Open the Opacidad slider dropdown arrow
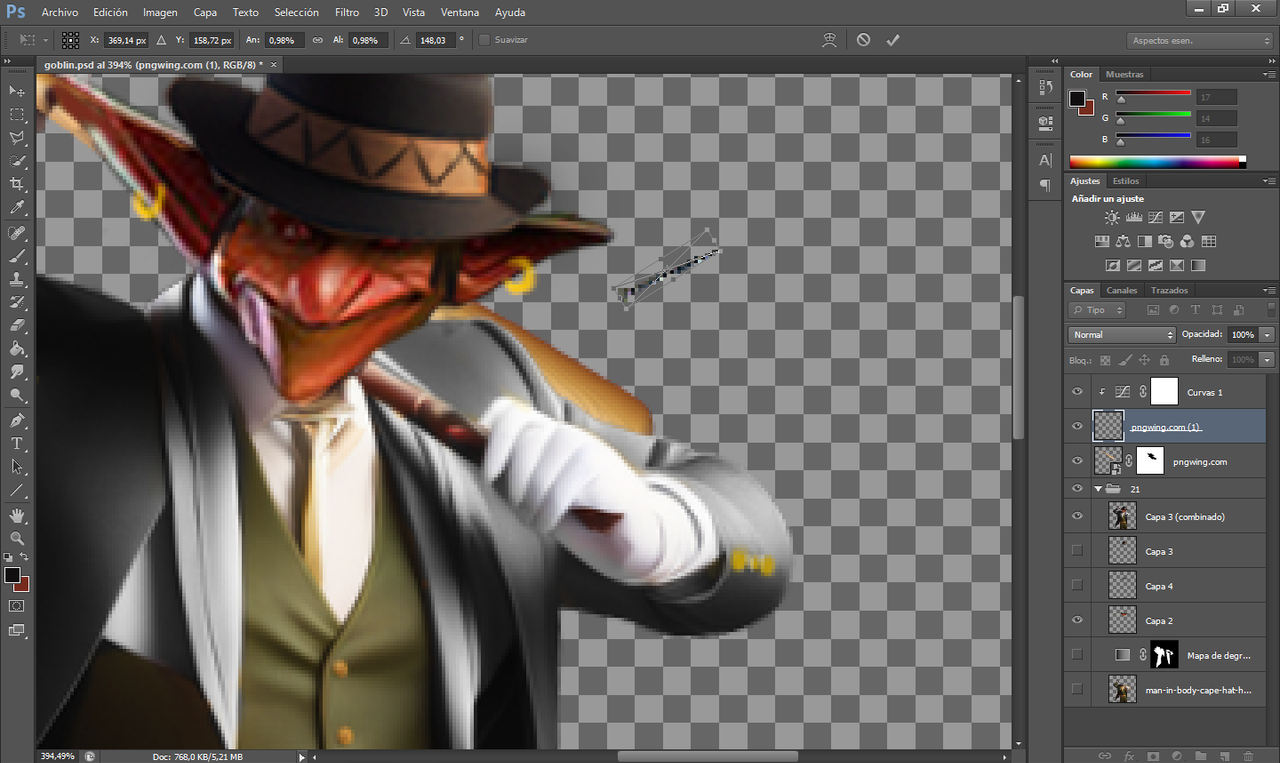Screen dimensions: 1280x763 coord(1268,335)
